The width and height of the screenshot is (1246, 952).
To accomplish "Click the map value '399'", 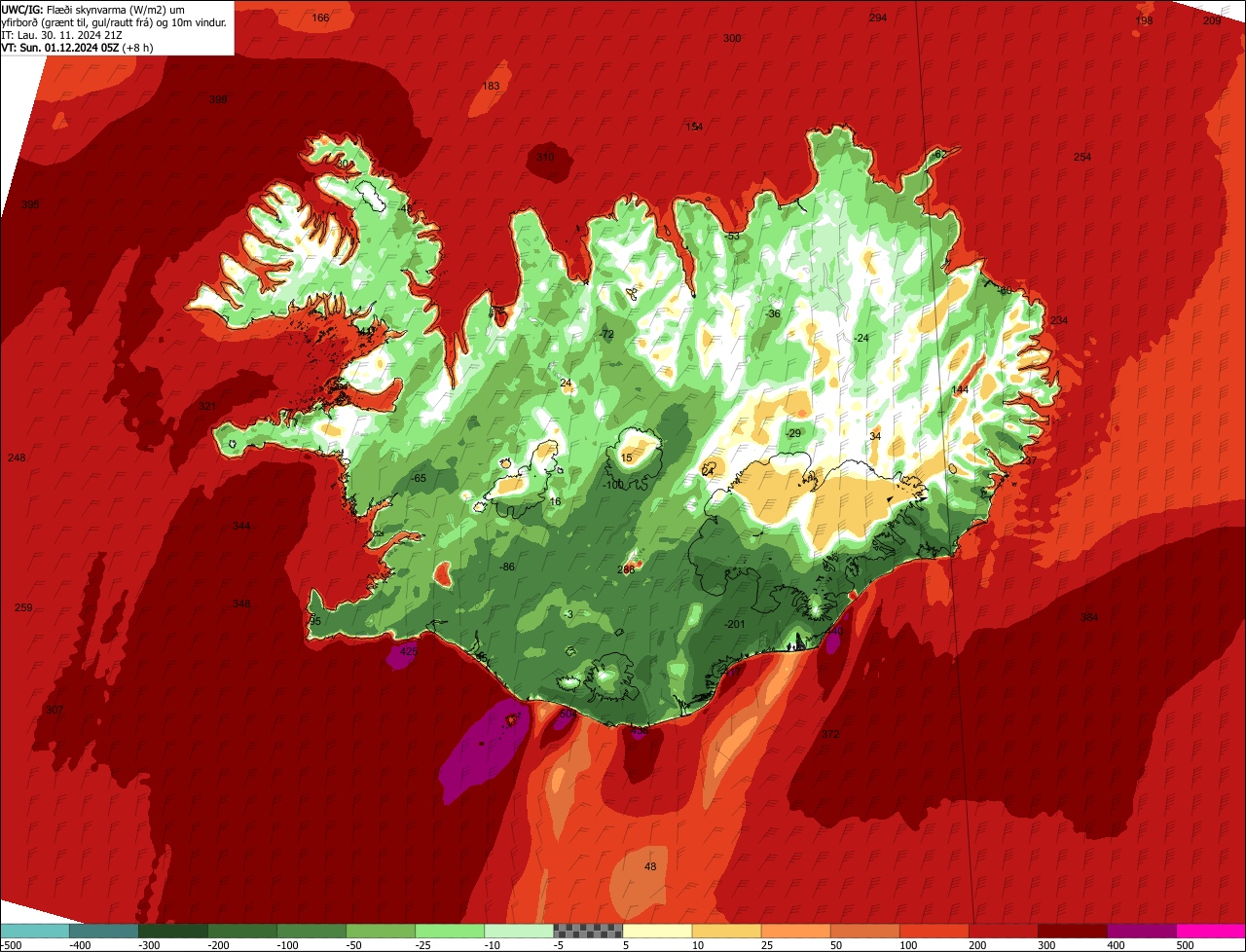I will 219,99.
